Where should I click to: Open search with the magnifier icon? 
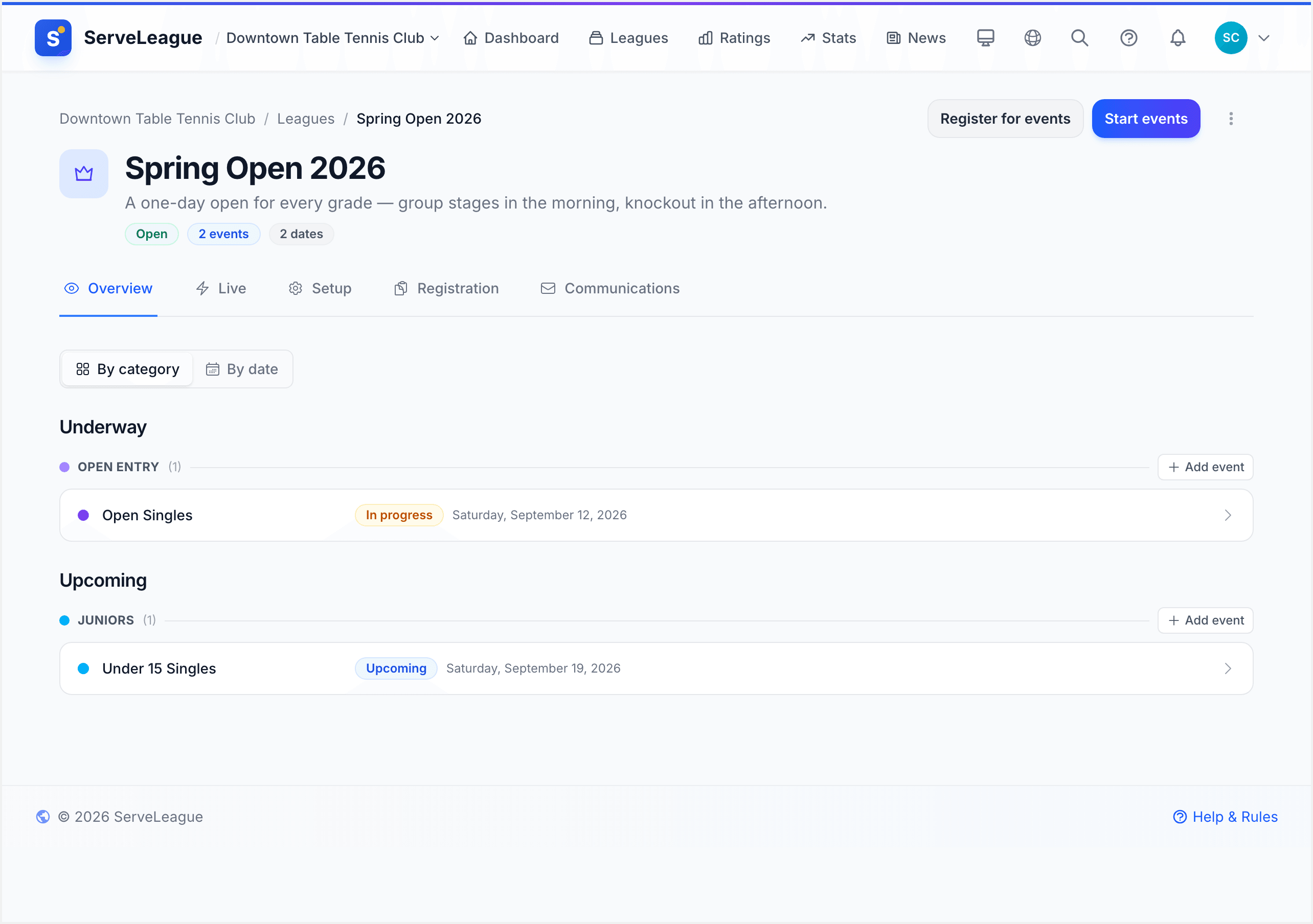(x=1080, y=38)
